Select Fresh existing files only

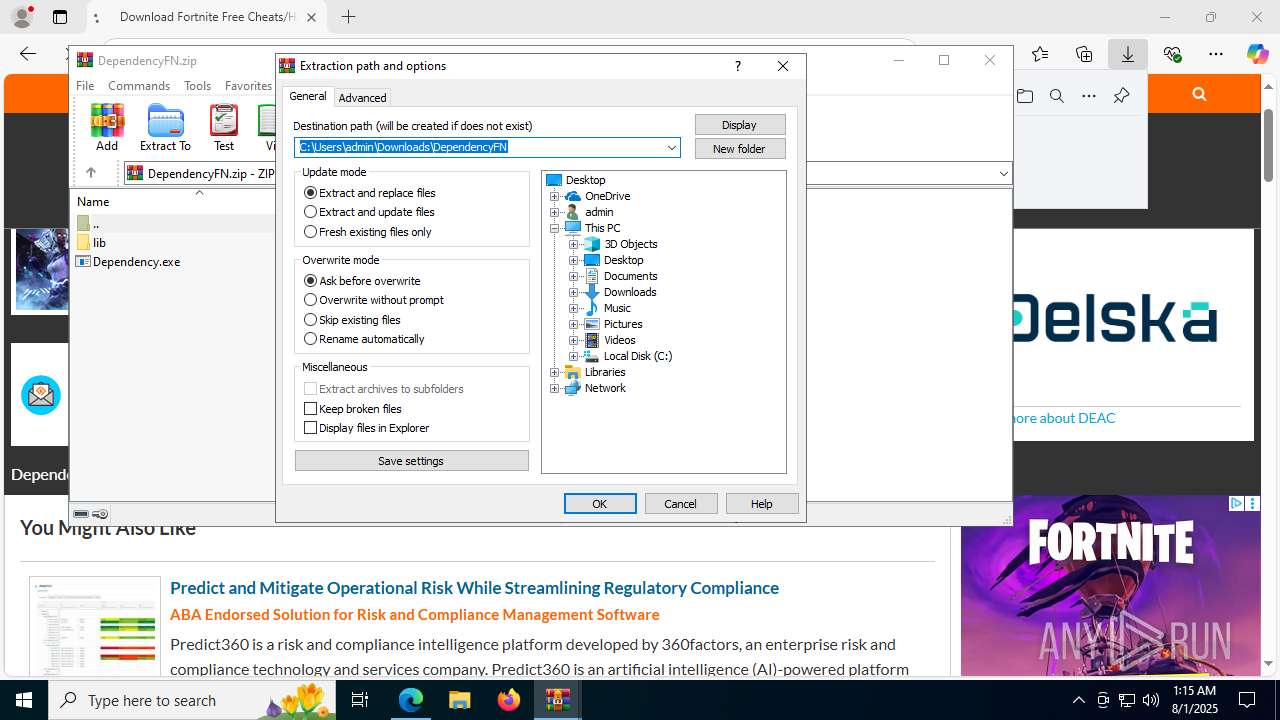click(x=368, y=232)
